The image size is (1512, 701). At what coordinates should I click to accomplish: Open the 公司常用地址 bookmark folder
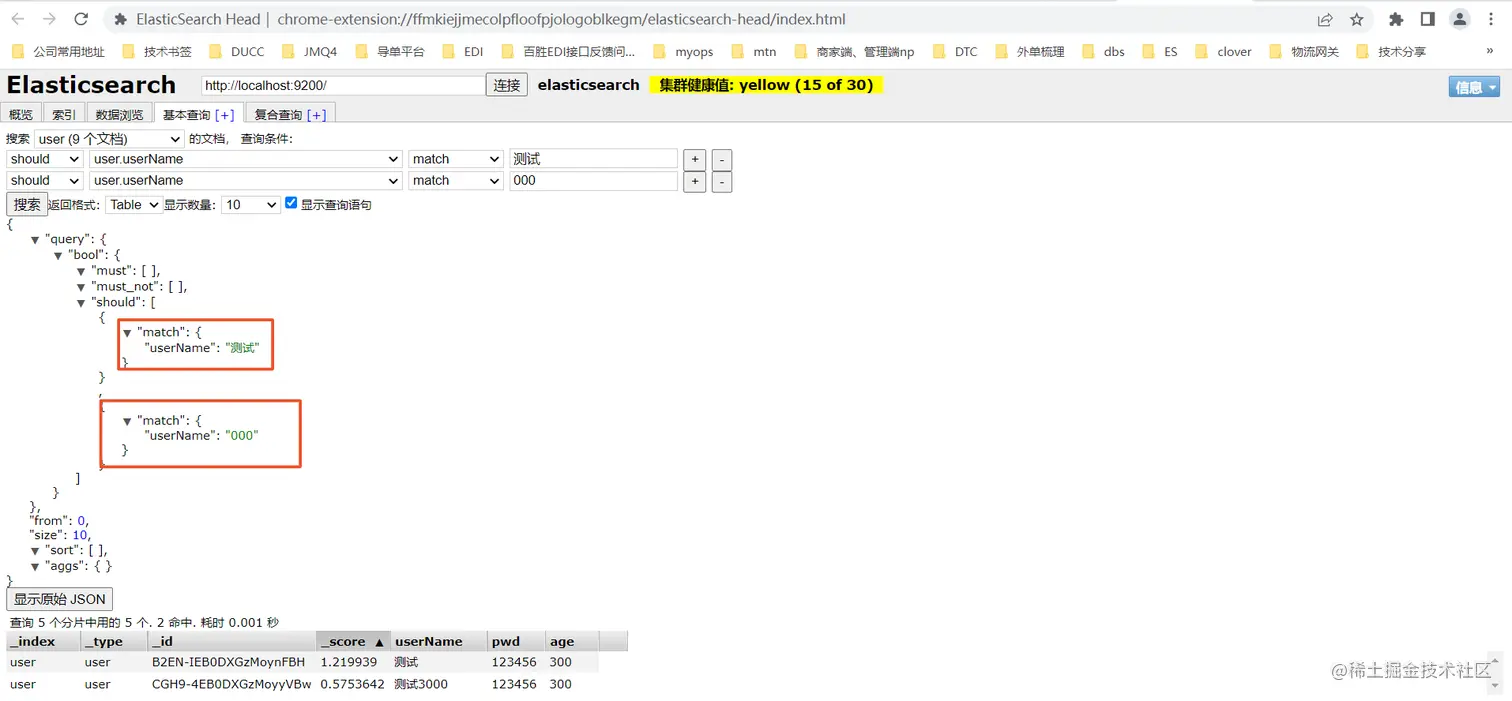(58, 51)
